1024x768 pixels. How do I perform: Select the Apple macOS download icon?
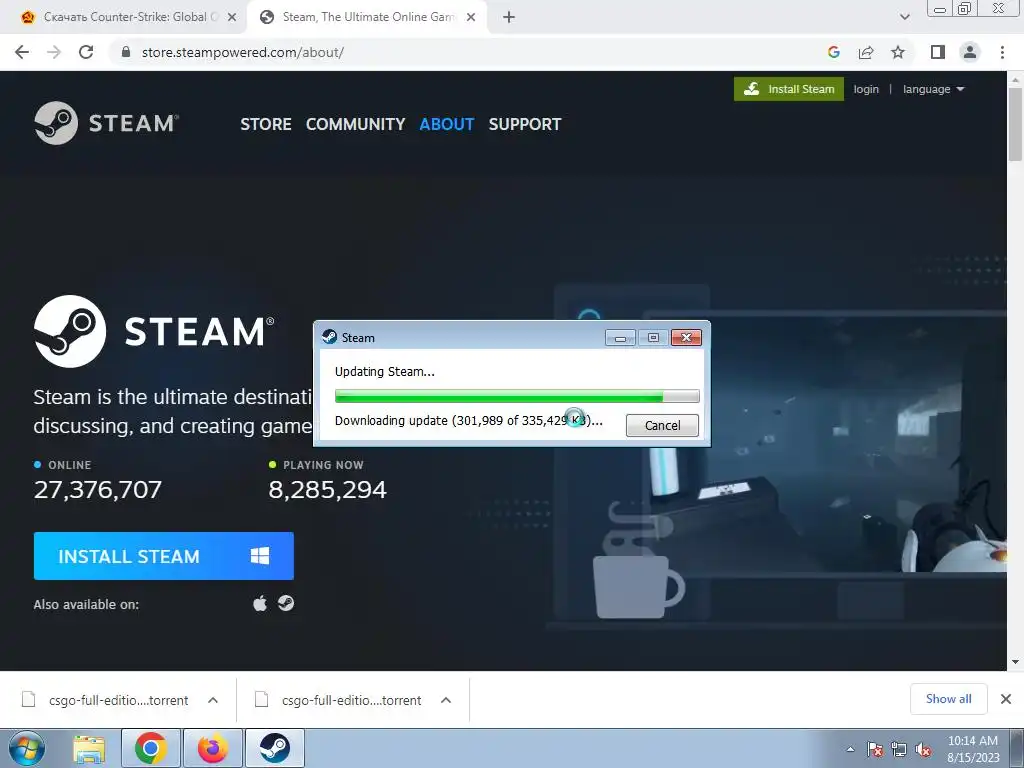coord(260,603)
